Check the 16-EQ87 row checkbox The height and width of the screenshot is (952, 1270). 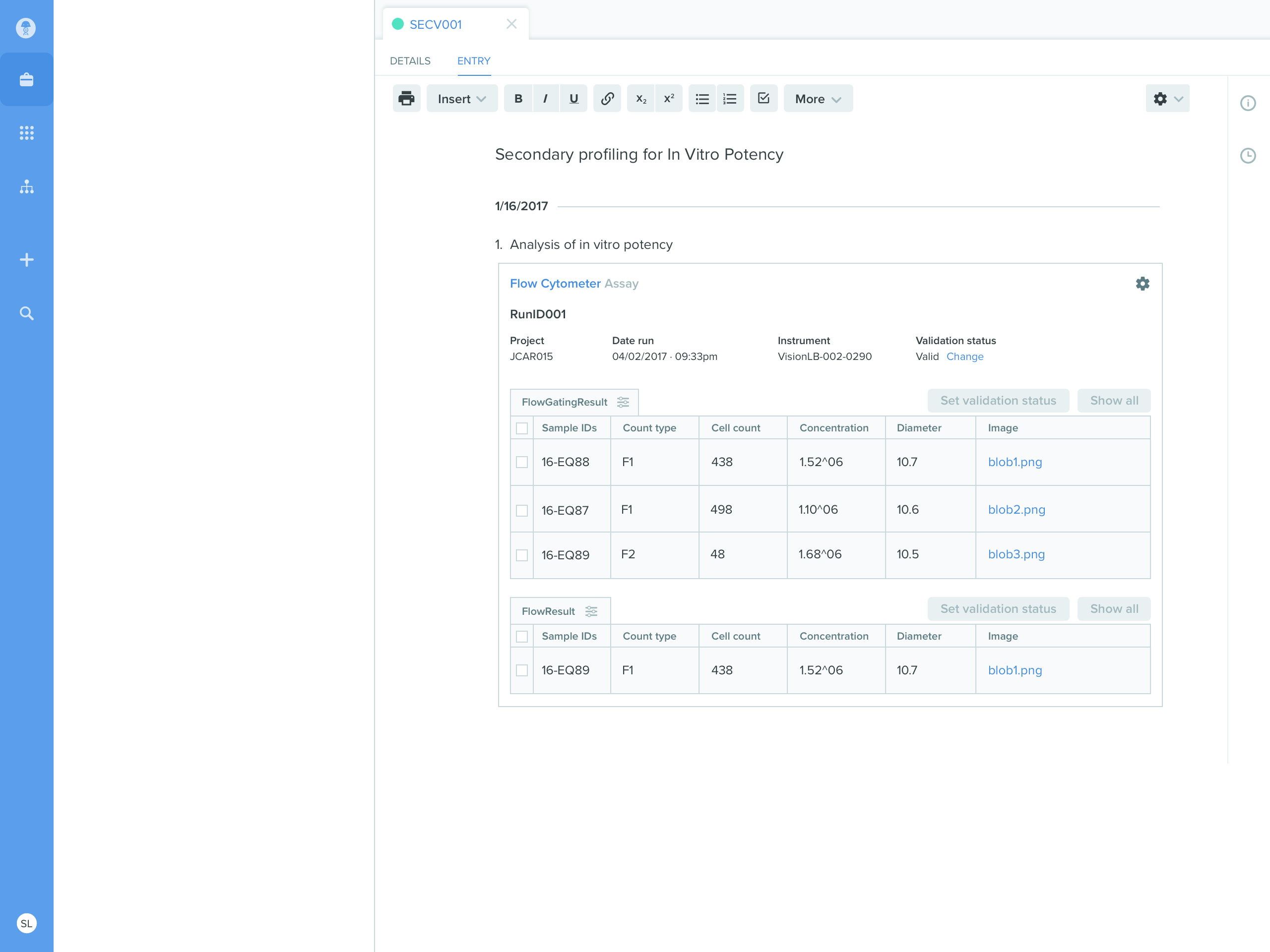[x=522, y=510]
